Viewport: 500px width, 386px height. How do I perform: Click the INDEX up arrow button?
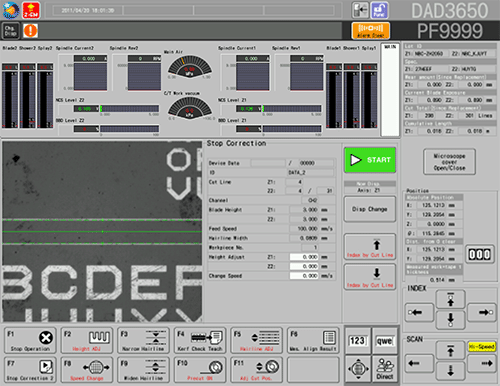point(450,300)
